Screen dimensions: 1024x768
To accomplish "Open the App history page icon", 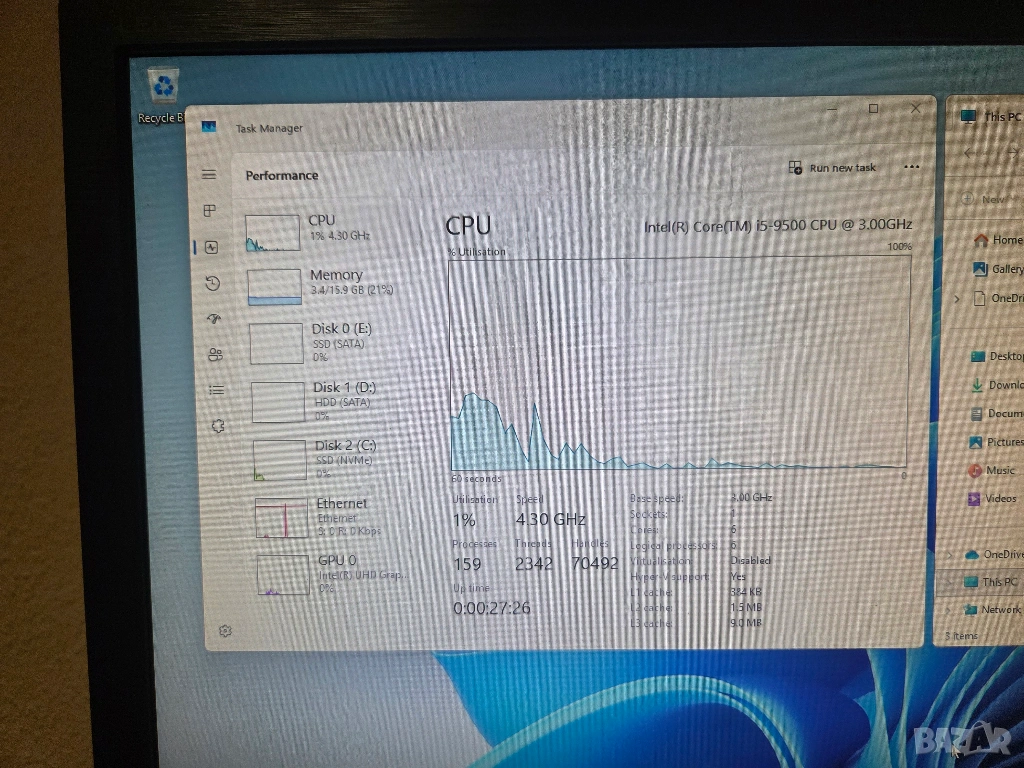I will tap(212, 284).
